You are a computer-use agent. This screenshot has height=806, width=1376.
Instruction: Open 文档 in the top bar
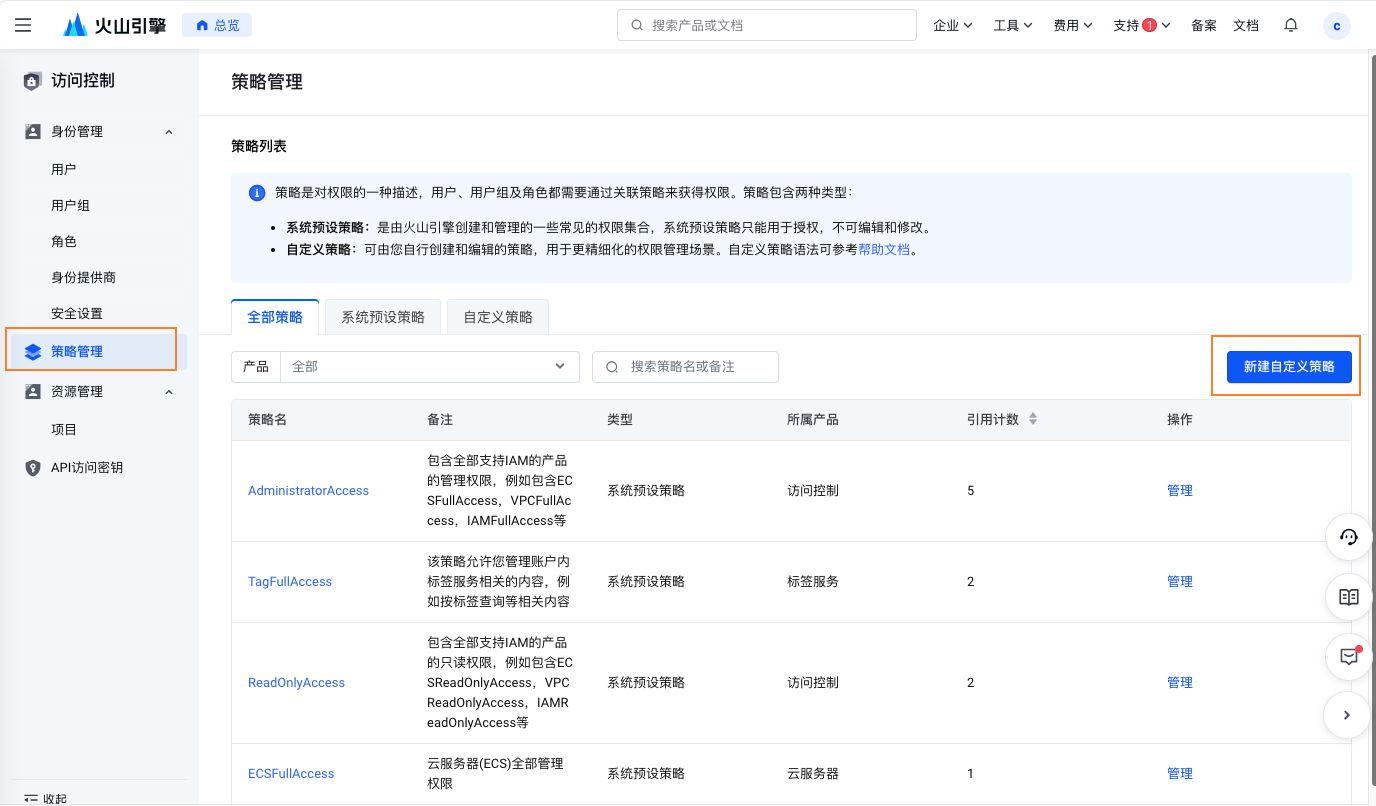point(1246,25)
